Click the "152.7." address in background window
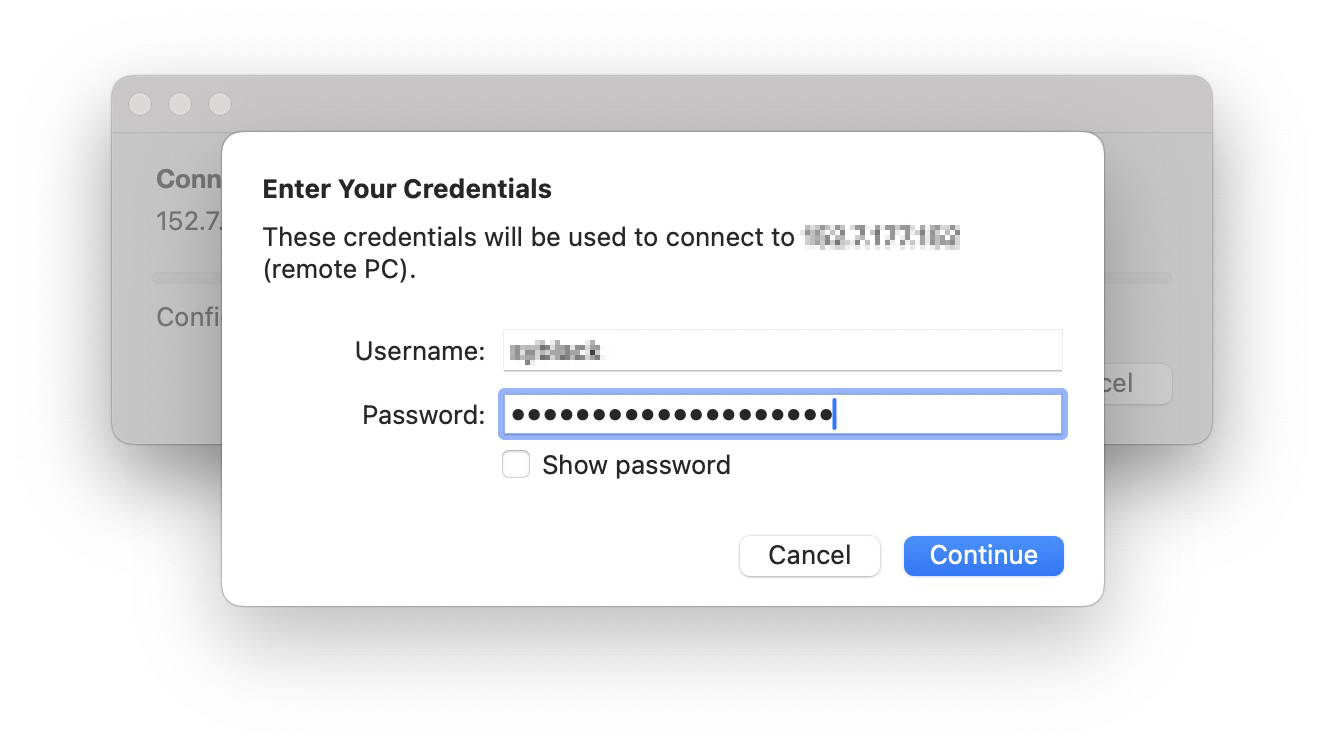This screenshot has height=754, width=1324. click(188, 221)
